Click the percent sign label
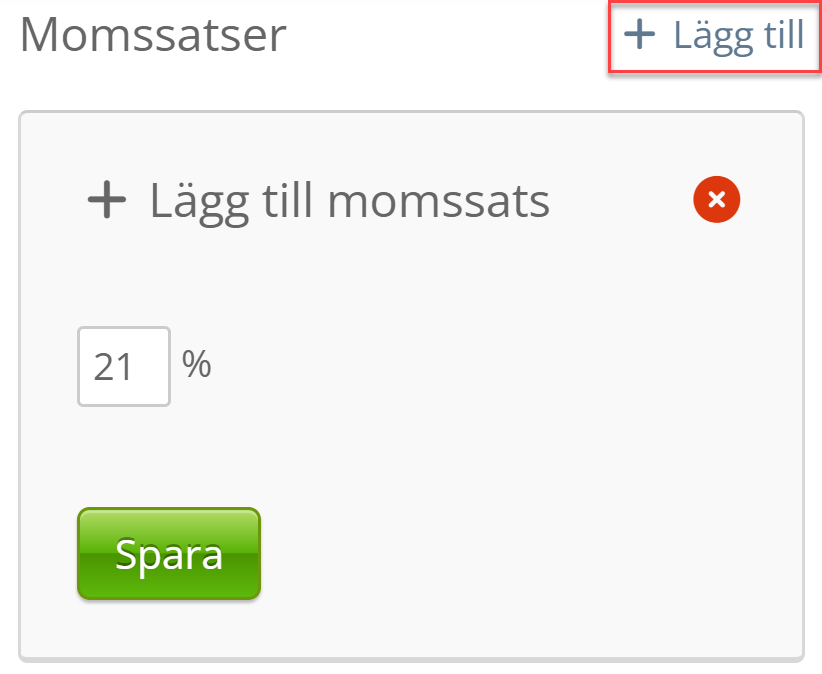This screenshot has width=822, height=674. coord(197,364)
